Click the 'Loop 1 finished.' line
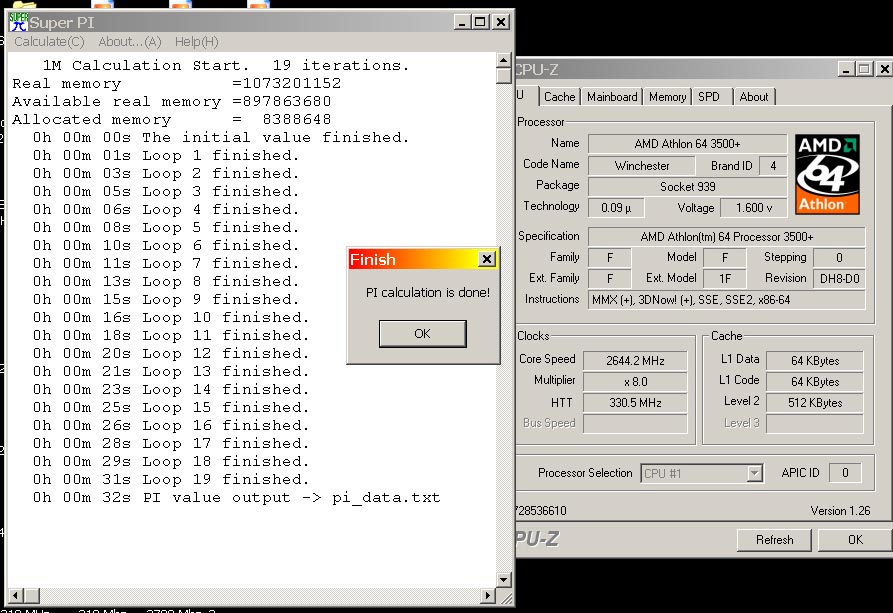The image size is (893, 613). point(166,155)
